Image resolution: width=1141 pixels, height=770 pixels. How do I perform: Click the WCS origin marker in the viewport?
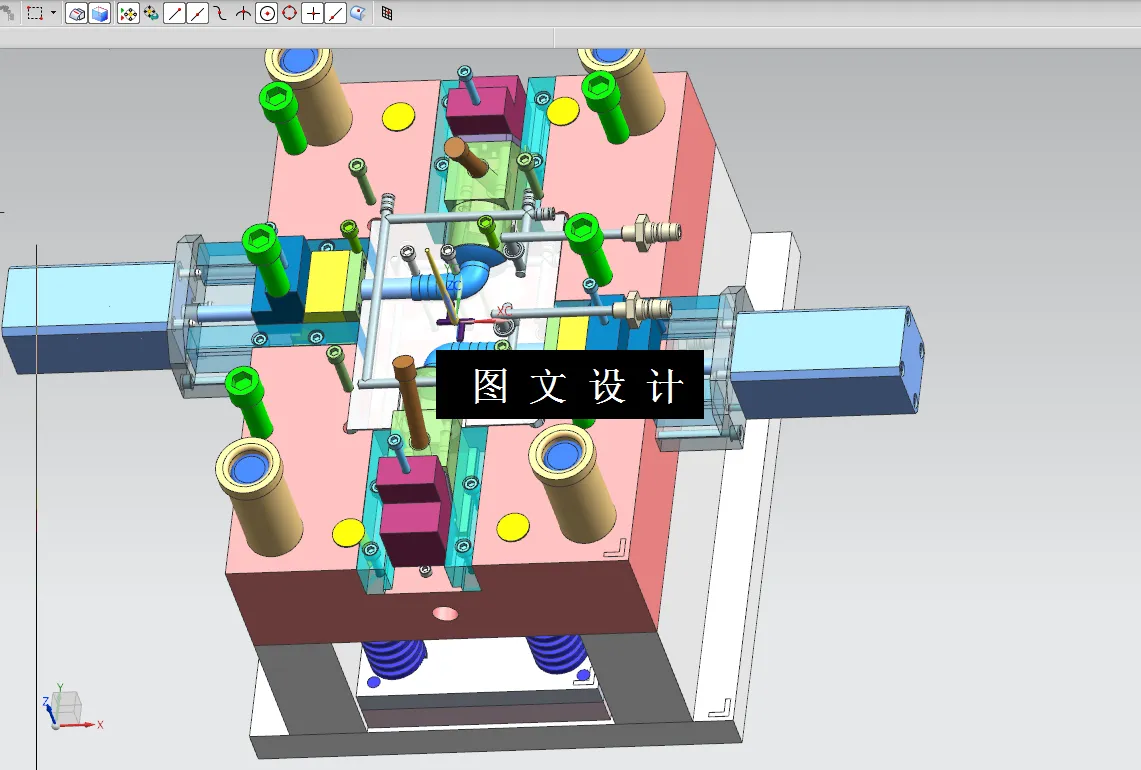[457, 320]
